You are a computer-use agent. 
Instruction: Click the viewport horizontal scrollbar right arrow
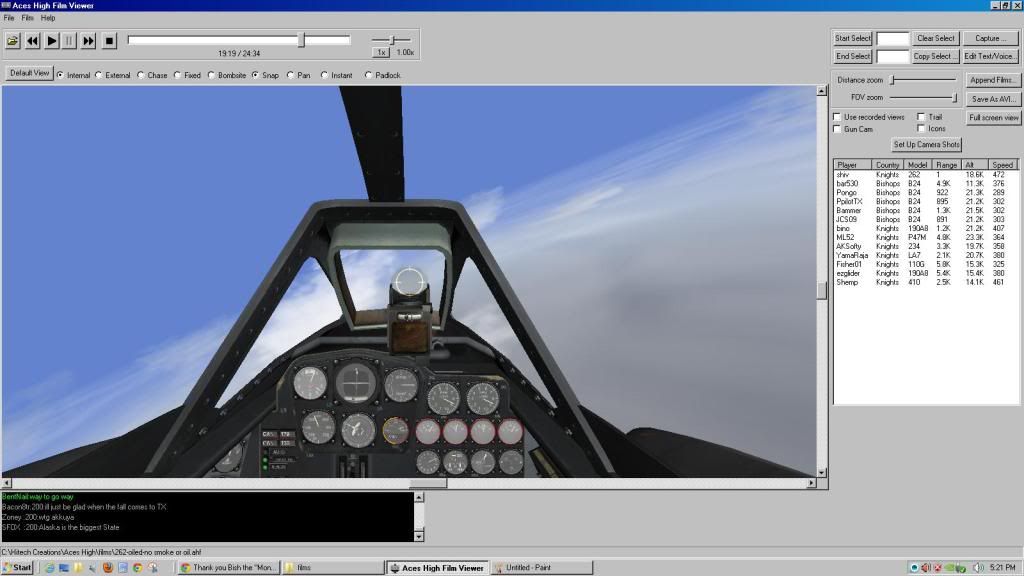tap(811, 483)
